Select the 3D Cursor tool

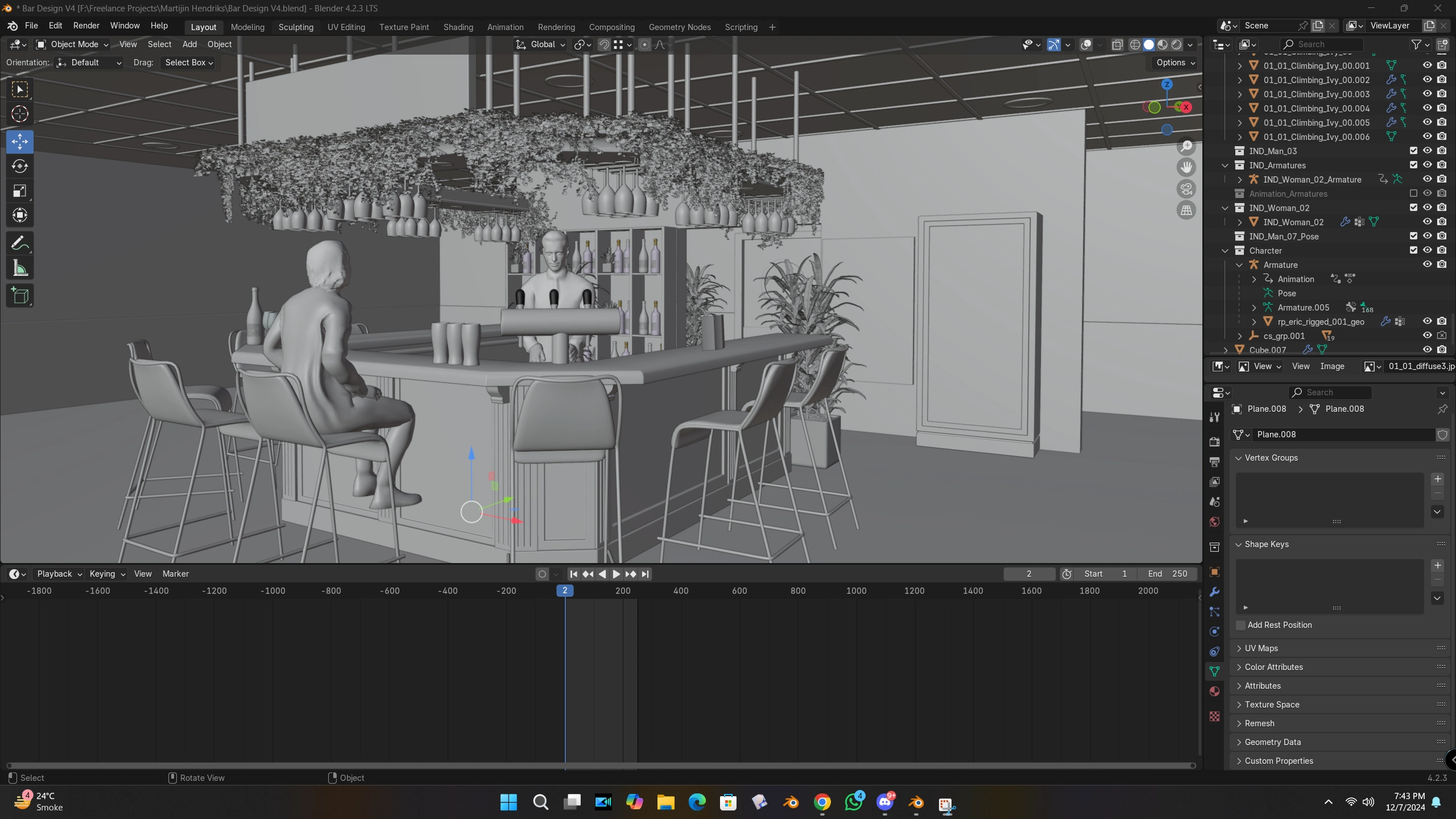point(20,114)
